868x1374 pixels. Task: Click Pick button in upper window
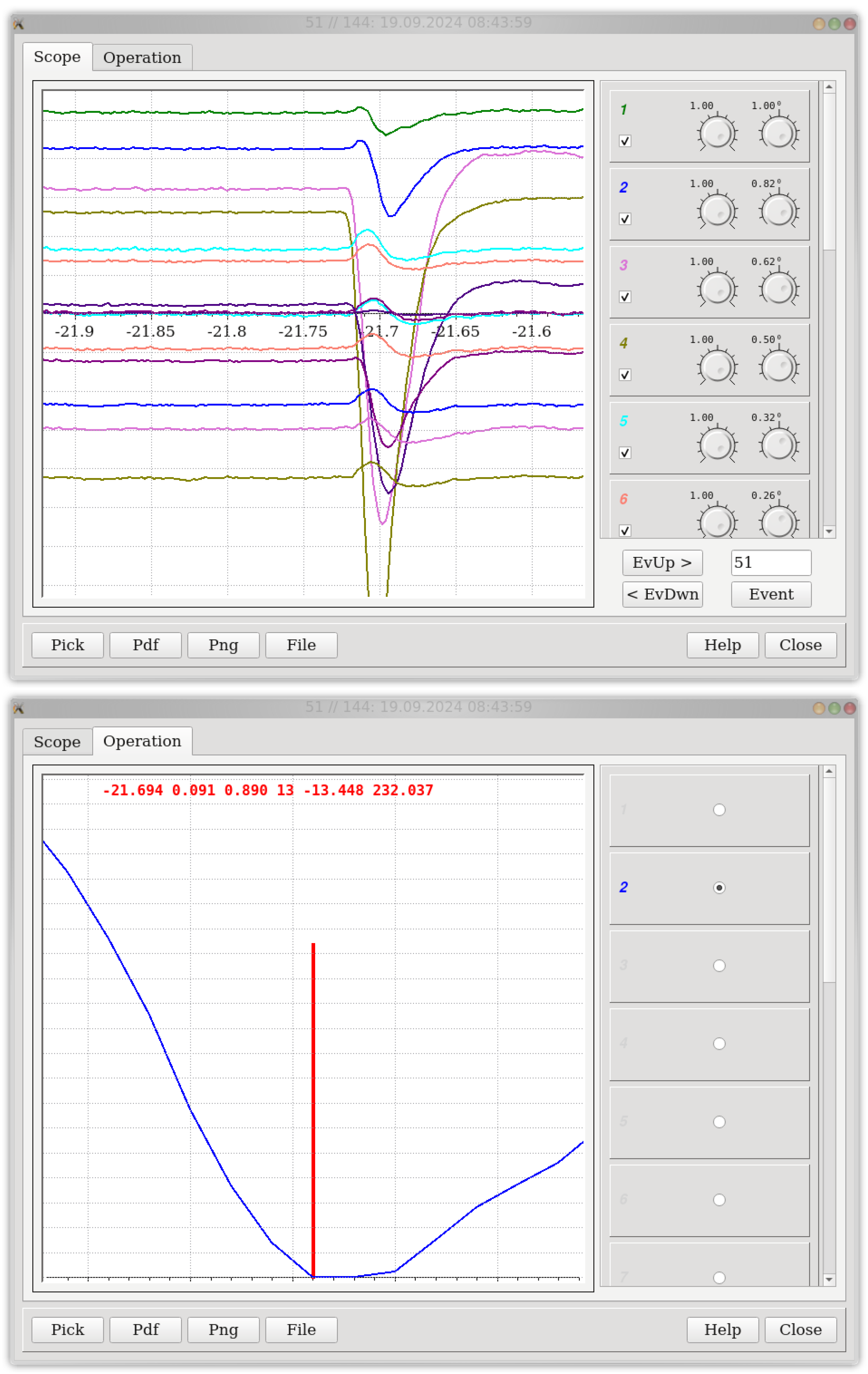pos(68,645)
